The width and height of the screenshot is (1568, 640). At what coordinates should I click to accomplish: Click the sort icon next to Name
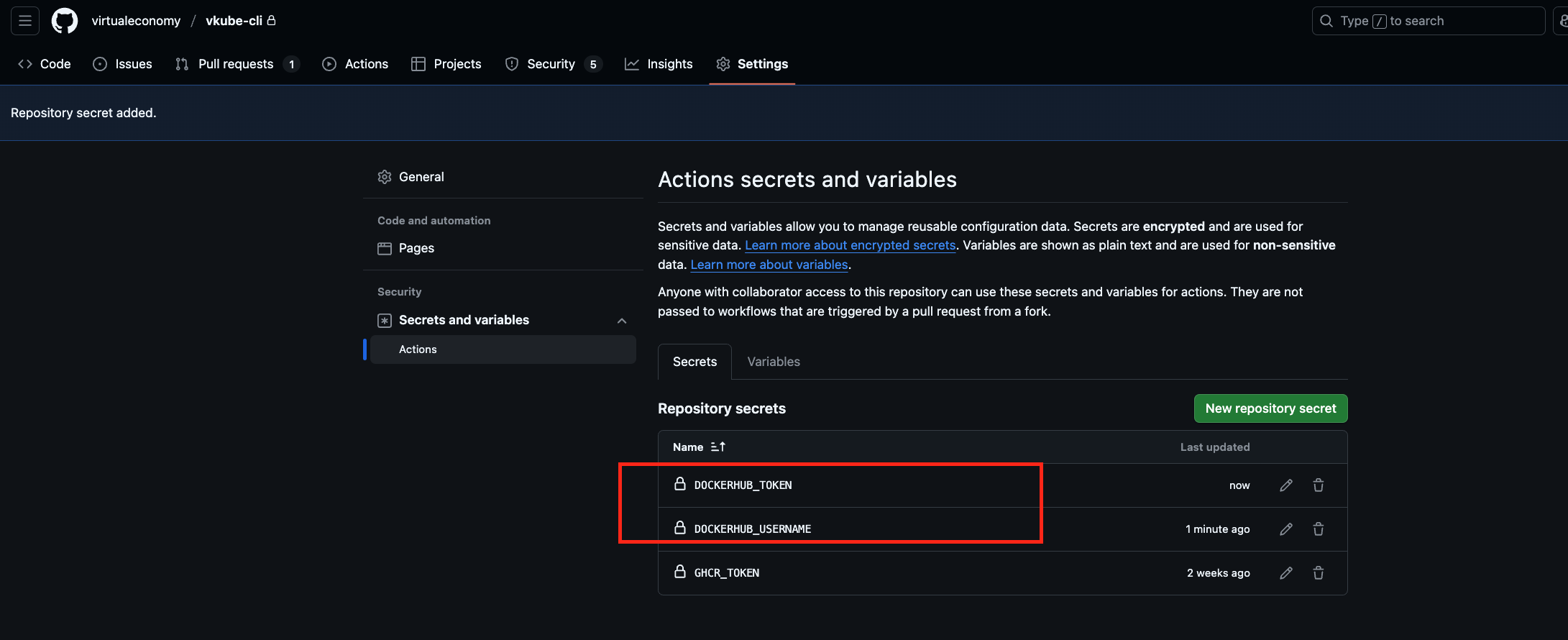[718, 447]
